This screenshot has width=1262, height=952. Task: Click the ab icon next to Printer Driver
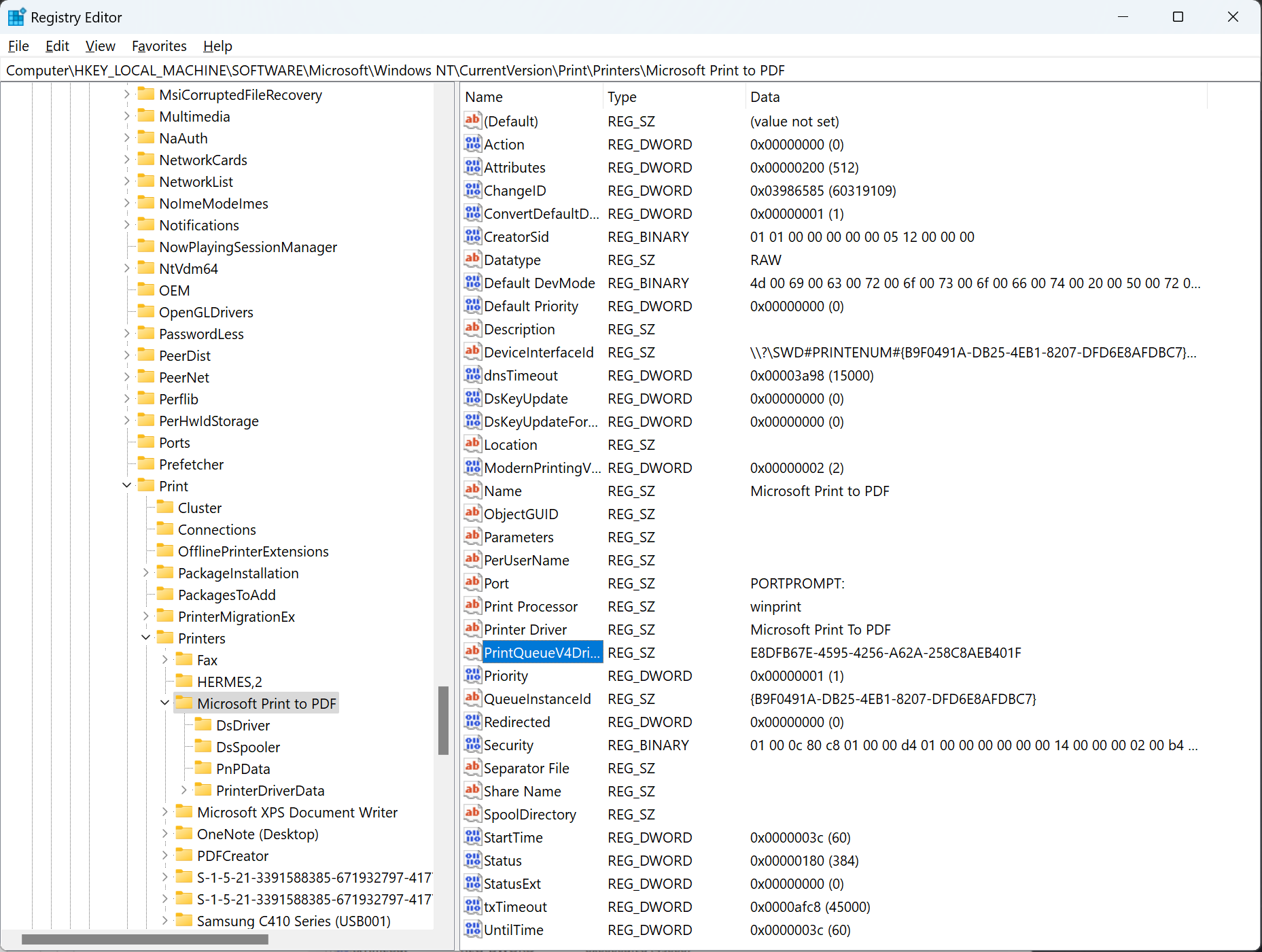click(x=472, y=629)
